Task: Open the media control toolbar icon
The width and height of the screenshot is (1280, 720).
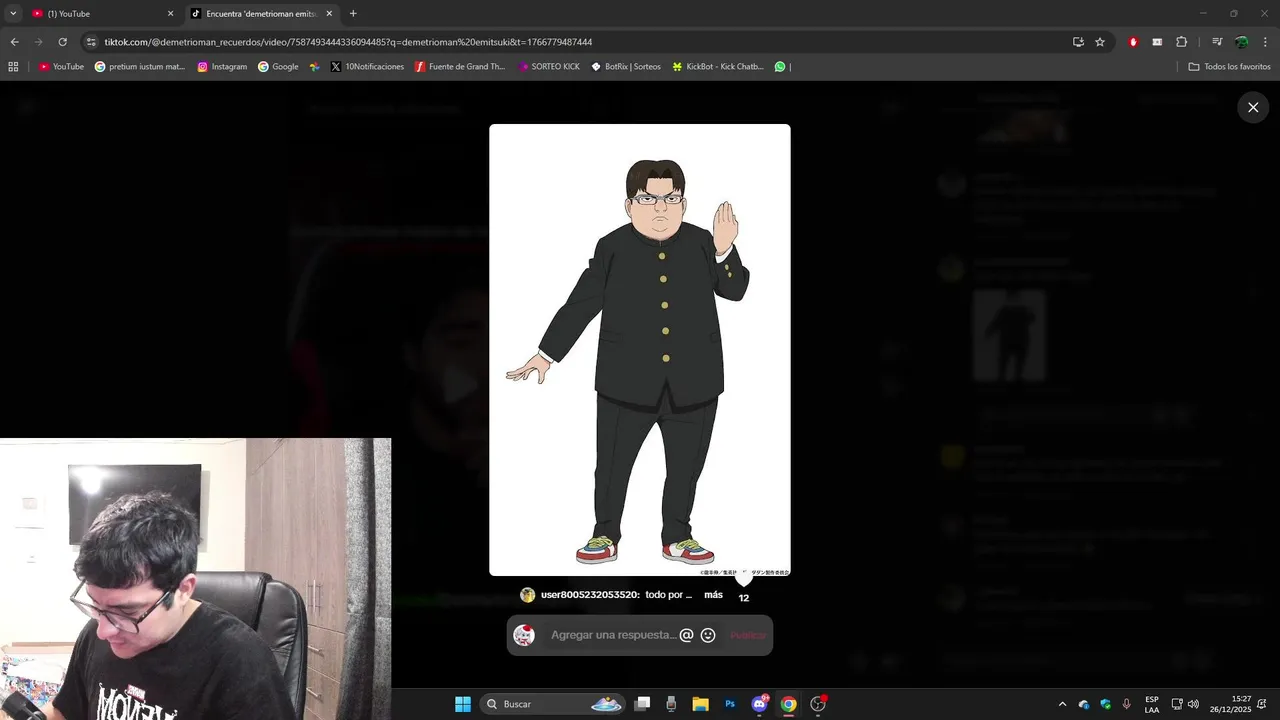Action: [1217, 42]
